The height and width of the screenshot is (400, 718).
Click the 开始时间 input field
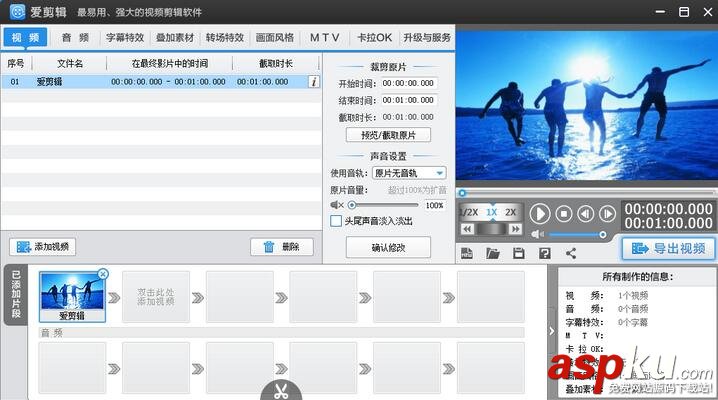(408, 83)
